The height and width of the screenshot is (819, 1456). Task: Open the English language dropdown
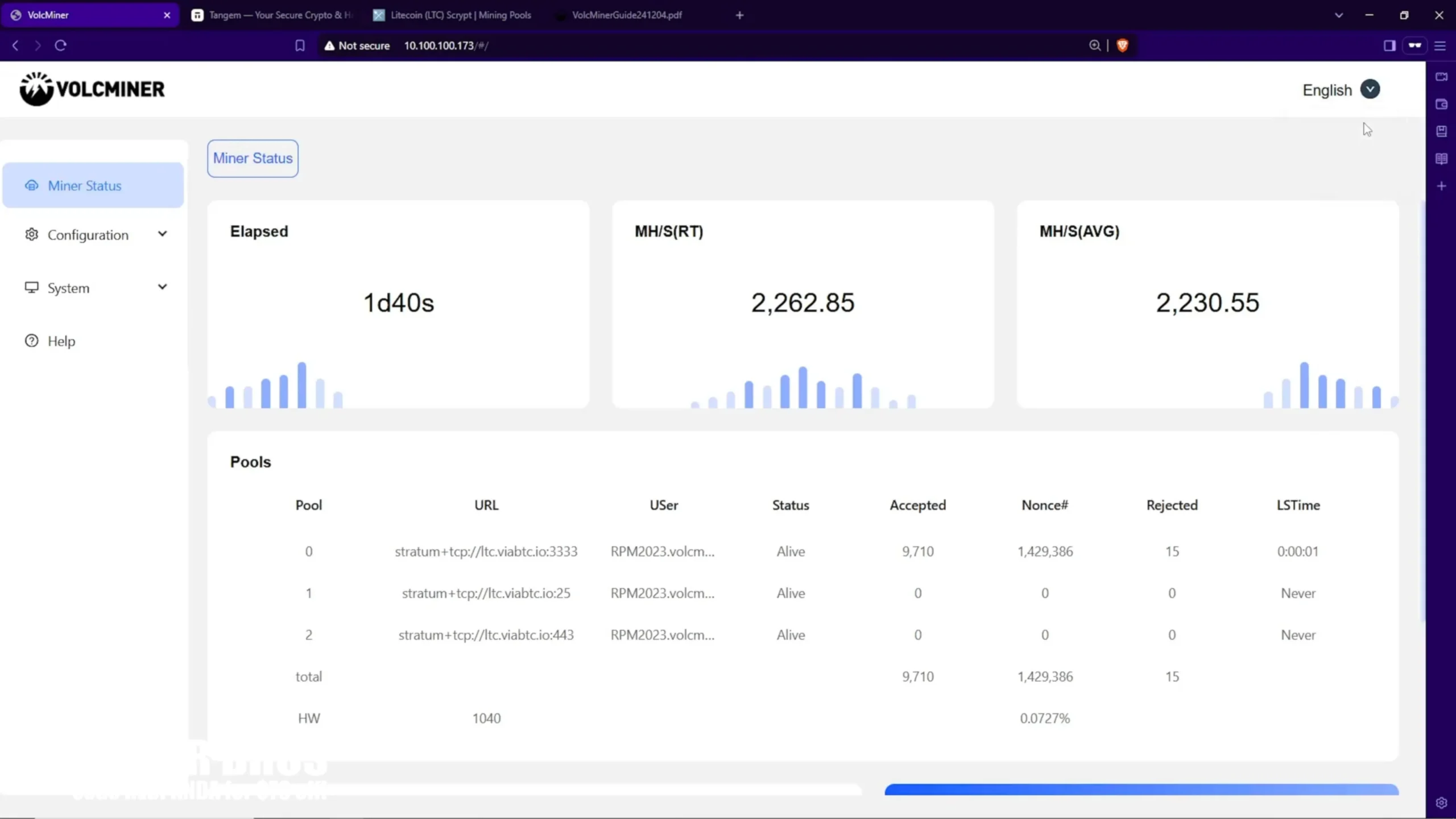pos(1341,90)
